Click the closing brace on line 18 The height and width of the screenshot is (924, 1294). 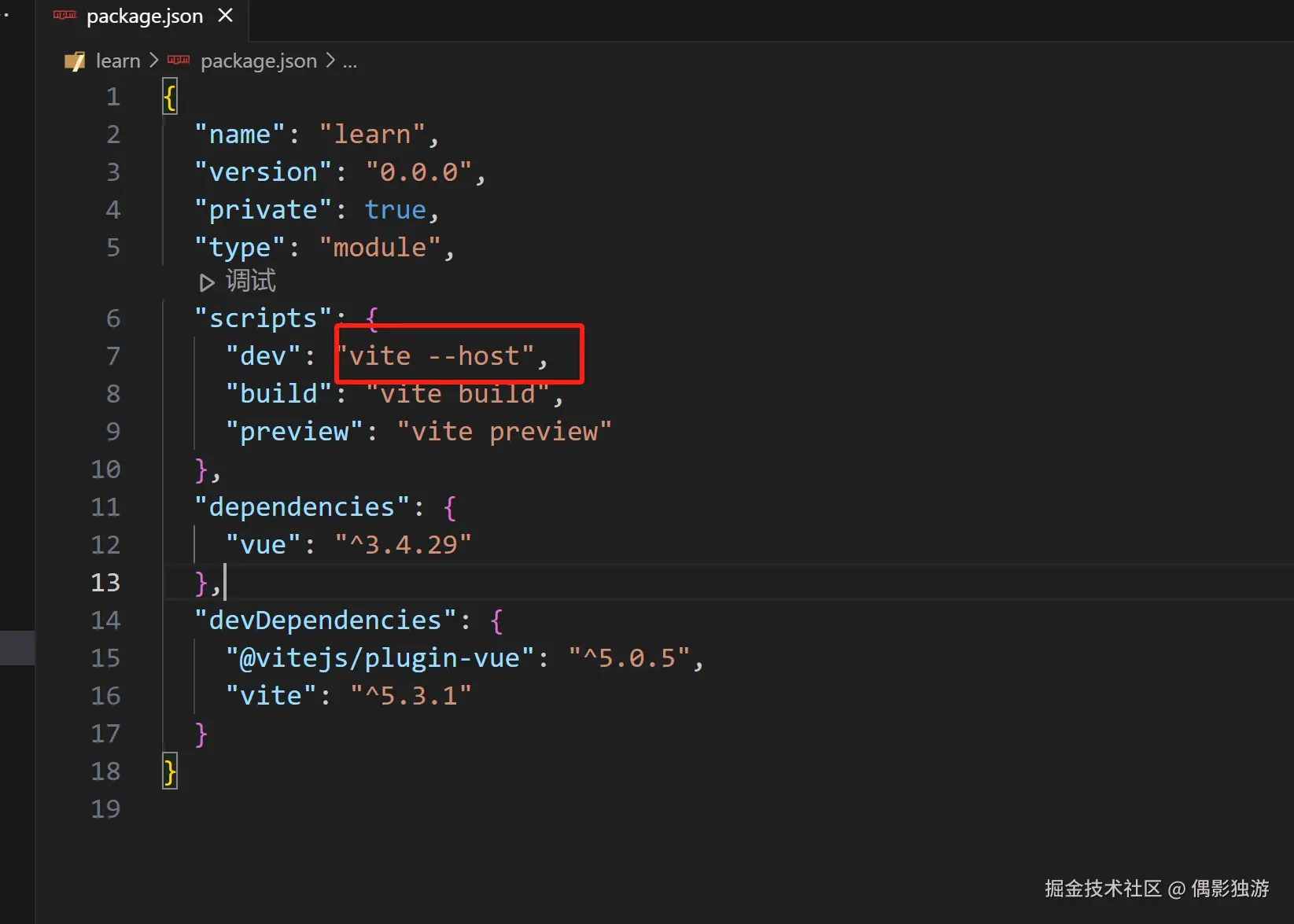(x=170, y=771)
